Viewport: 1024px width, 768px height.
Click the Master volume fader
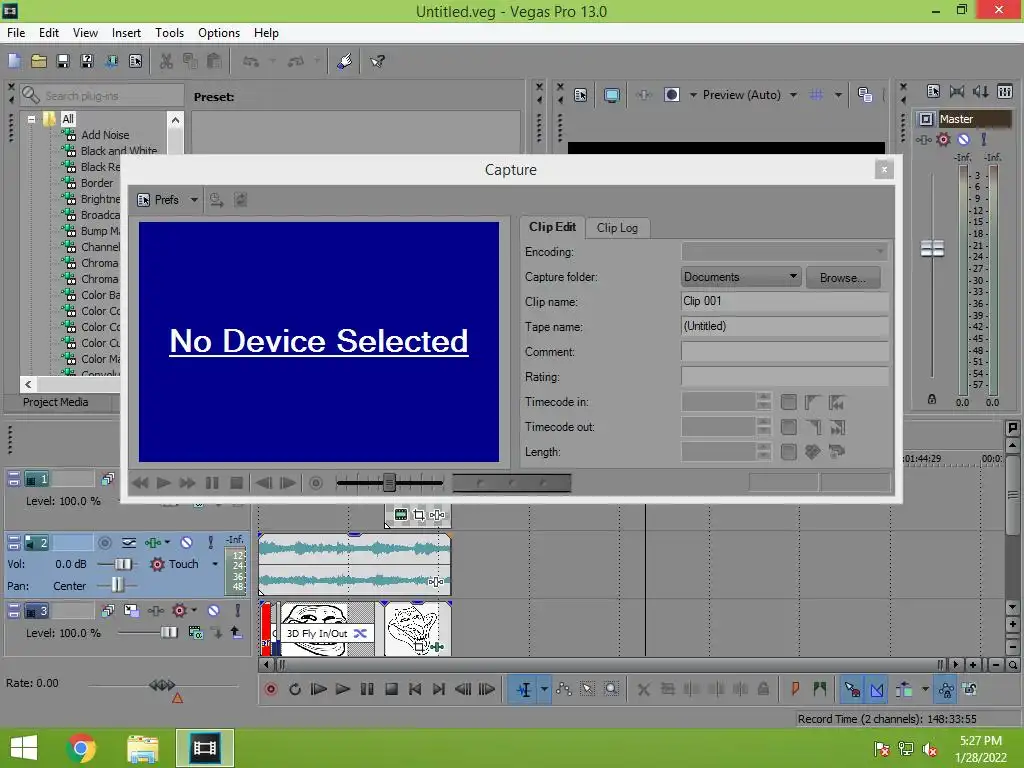[932, 249]
